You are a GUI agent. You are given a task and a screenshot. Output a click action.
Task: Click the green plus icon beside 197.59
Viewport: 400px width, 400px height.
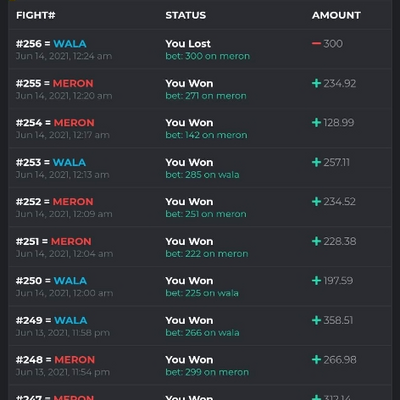tap(316, 280)
